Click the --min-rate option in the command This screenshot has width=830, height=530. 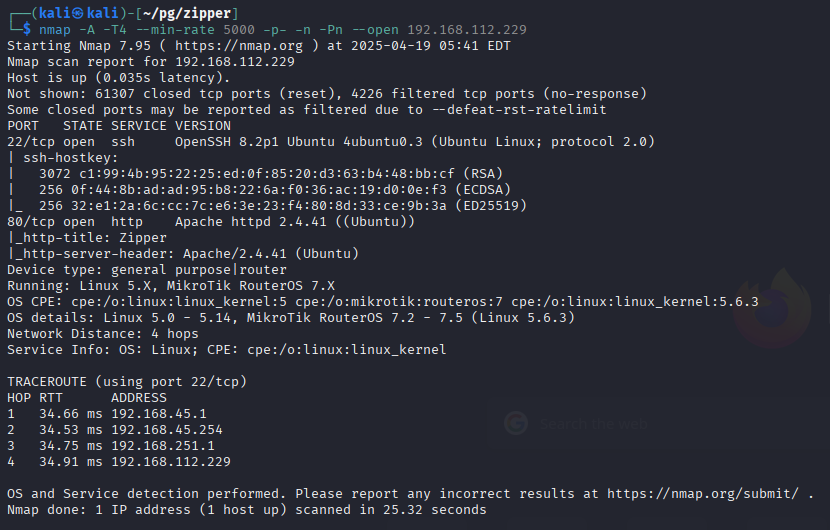point(175,30)
